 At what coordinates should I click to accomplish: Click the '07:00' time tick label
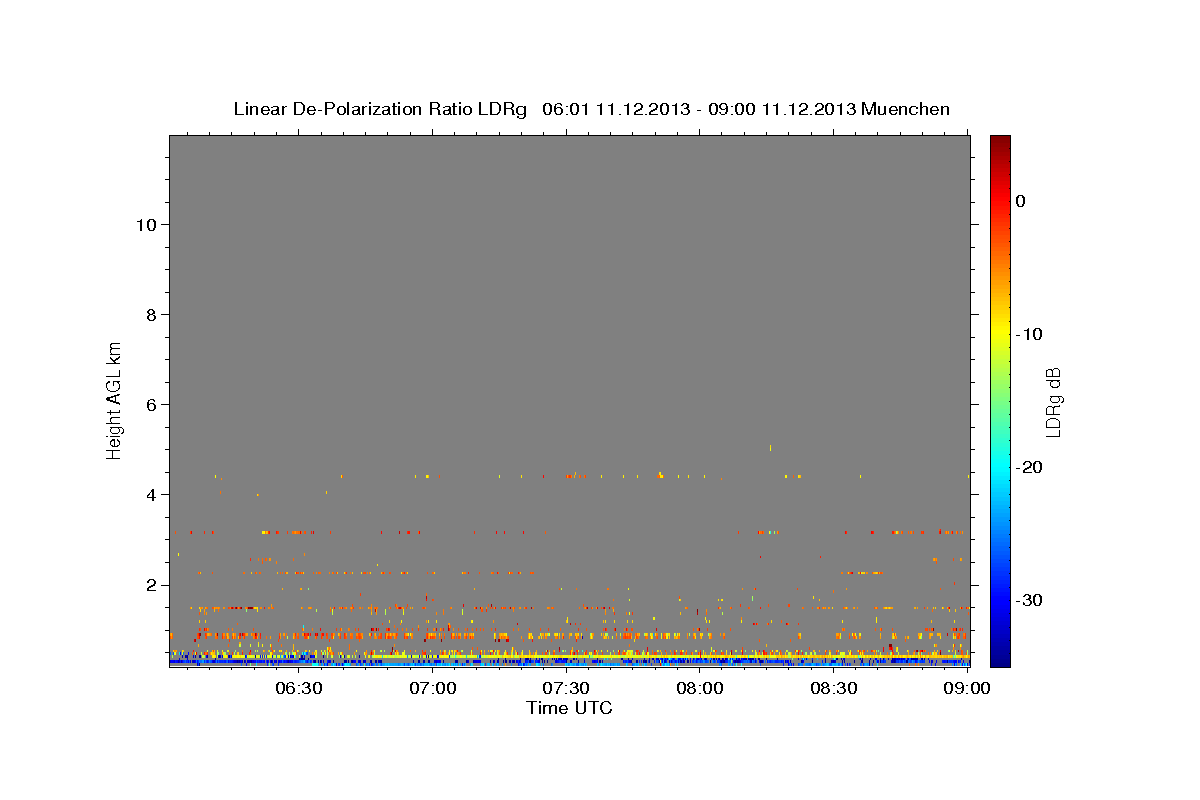[x=432, y=688]
